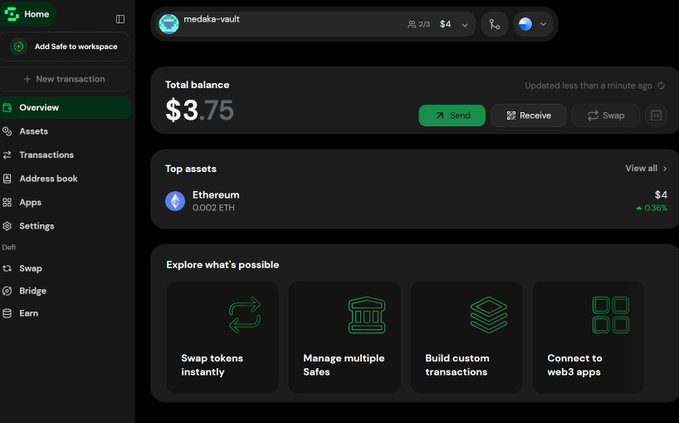This screenshot has height=423, width=679.
Task: Click the Swap loop icon in the Defi section
Action: click(x=7, y=268)
